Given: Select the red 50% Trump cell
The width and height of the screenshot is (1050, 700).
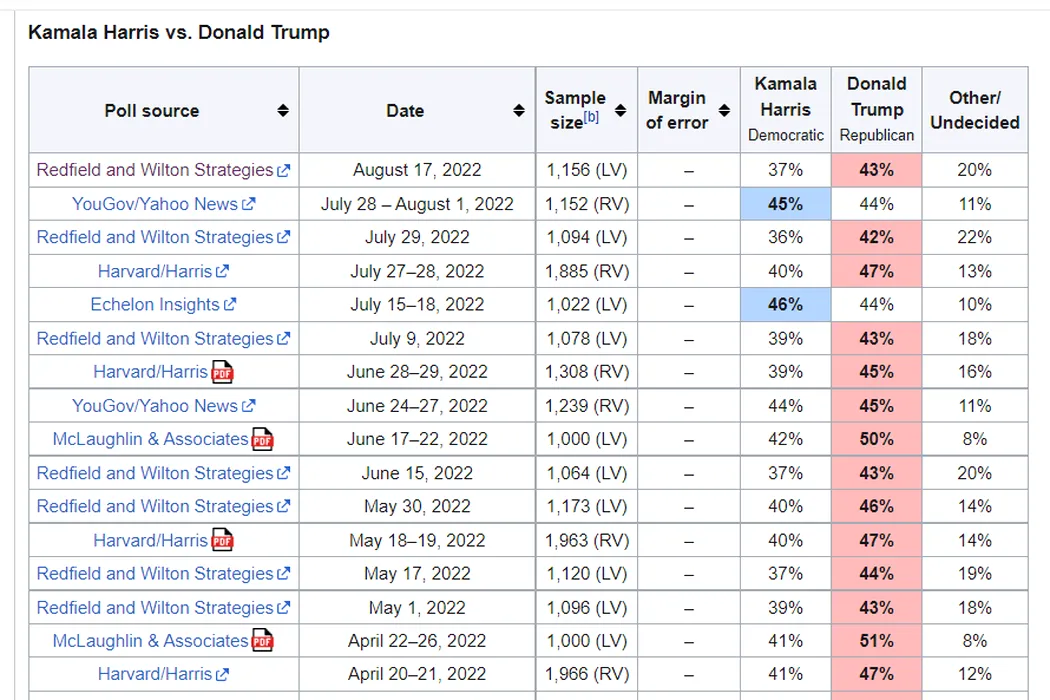Looking at the screenshot, I should 877,439.
